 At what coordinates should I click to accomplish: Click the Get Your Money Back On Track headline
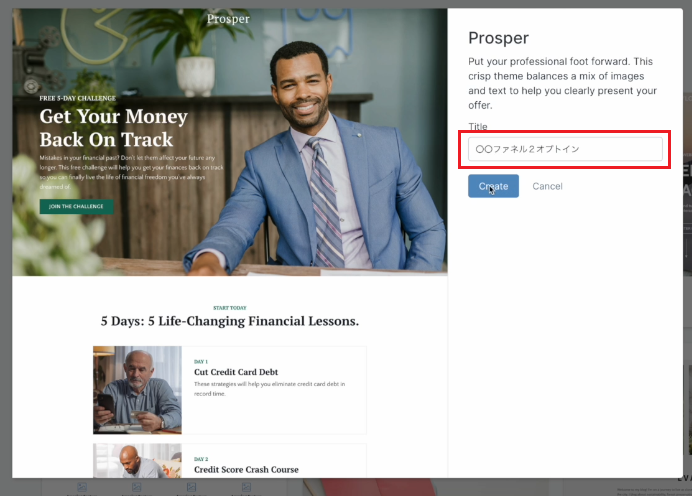coord(113,128)
